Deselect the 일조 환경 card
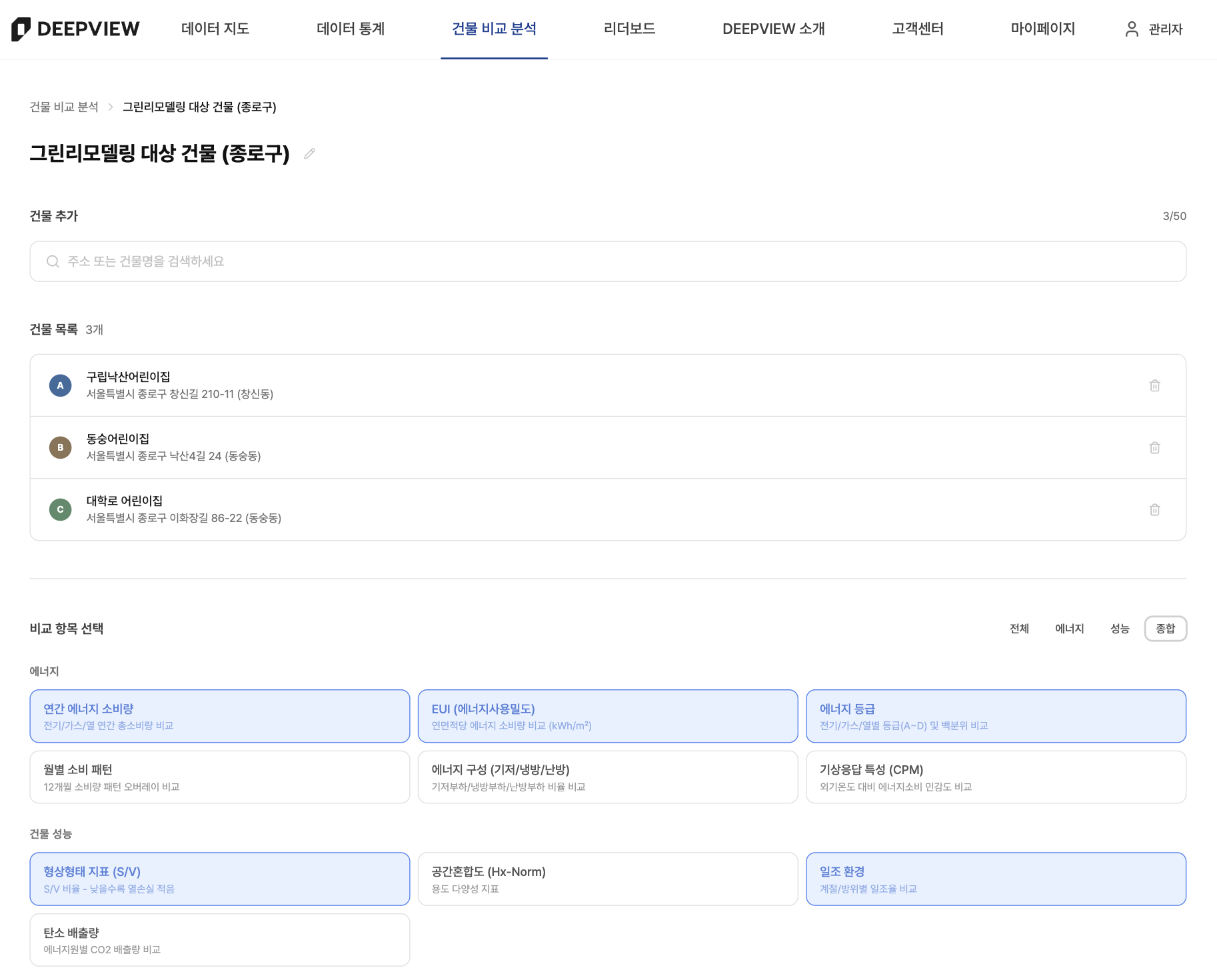Image resolution: width=1217 pixels, height=980 pixels. [x=996, y=879]
